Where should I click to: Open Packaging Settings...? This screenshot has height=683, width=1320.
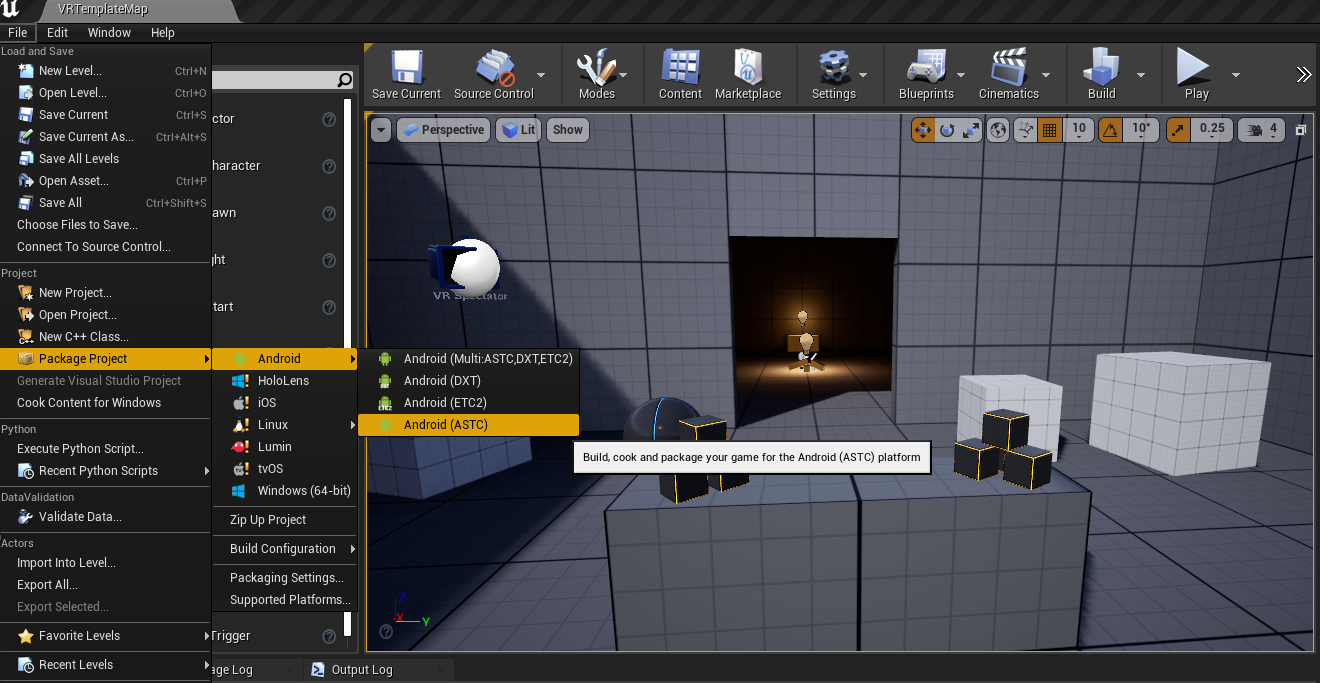pyautogui.click(x=285, y=578)
